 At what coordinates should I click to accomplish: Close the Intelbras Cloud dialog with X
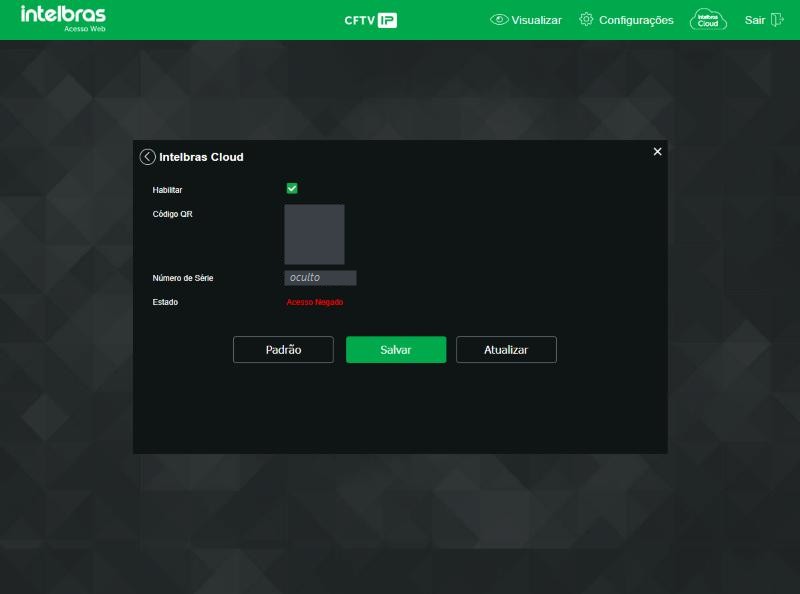657,152
